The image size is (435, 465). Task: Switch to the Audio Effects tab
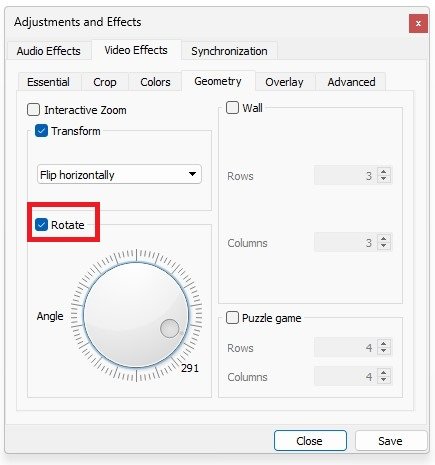tap(49, 51)
